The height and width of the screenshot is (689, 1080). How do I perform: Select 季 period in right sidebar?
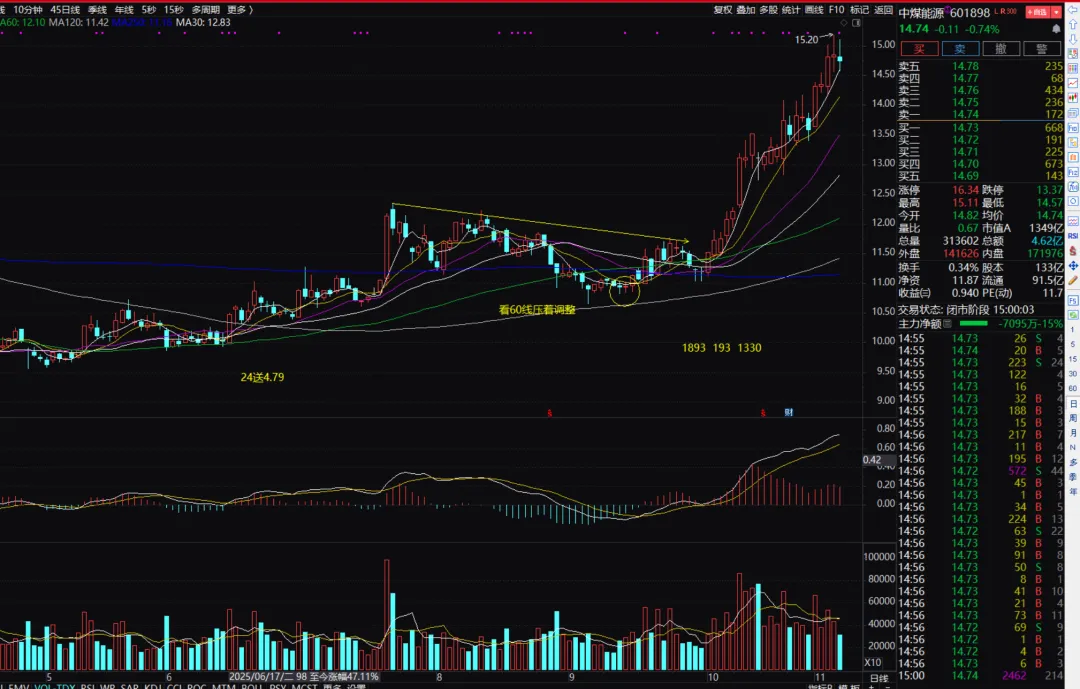(x=1073, y=477)
